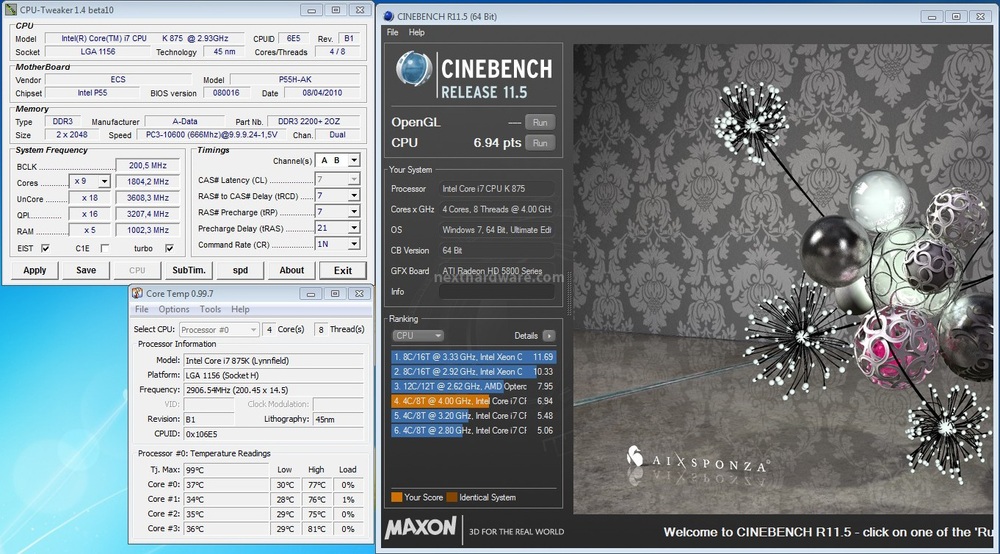Click the Core #3 36°C temperature field
This screenshot has width=1000, height=554.
[x=226, y=528]
